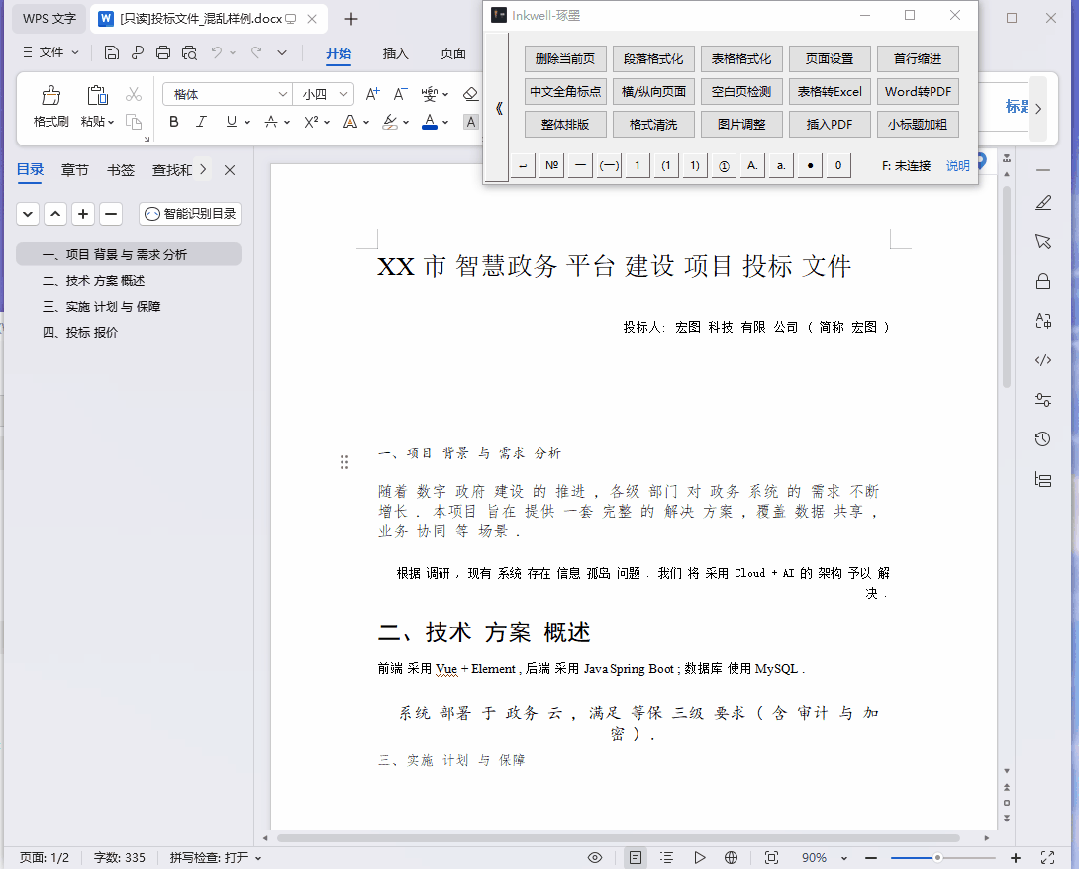The width and height of the screenshot is (1079, 869).
Task: Click the Format Painter (格式刷) icon
Action: (51, 96)
